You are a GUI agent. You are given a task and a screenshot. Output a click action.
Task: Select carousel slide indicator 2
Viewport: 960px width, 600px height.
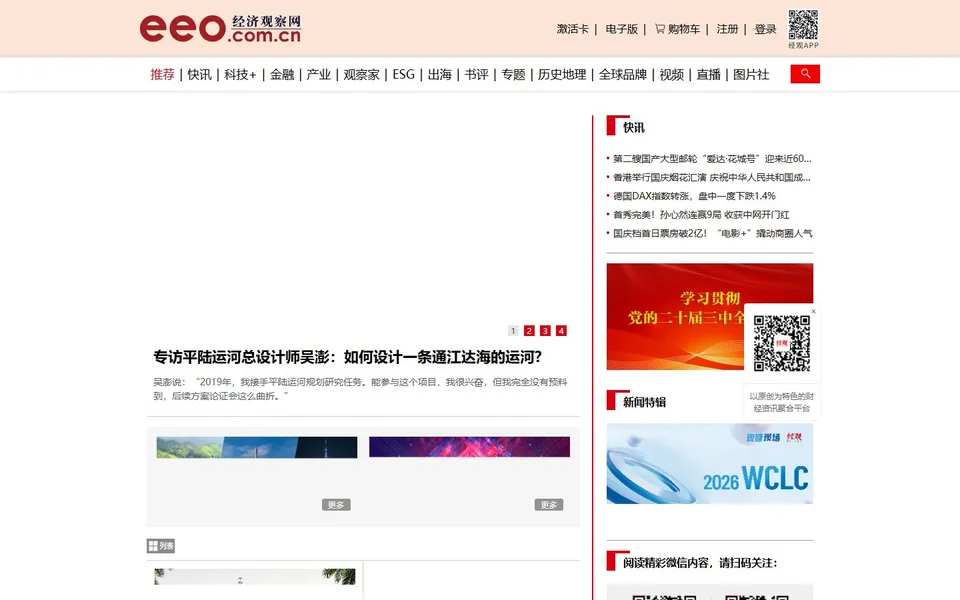[529, 331]
